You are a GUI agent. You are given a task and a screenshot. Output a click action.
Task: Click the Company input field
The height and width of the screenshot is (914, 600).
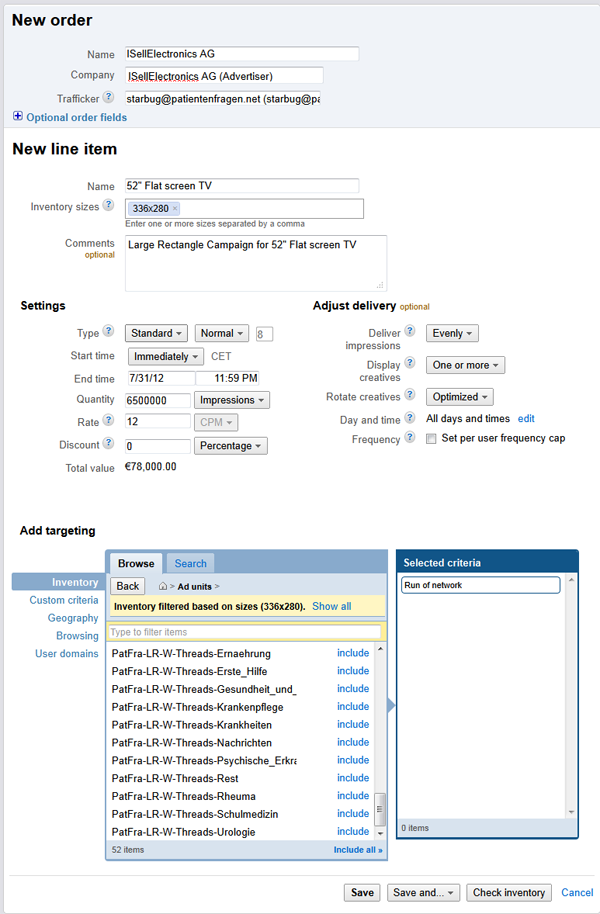[x=224, y=76]
